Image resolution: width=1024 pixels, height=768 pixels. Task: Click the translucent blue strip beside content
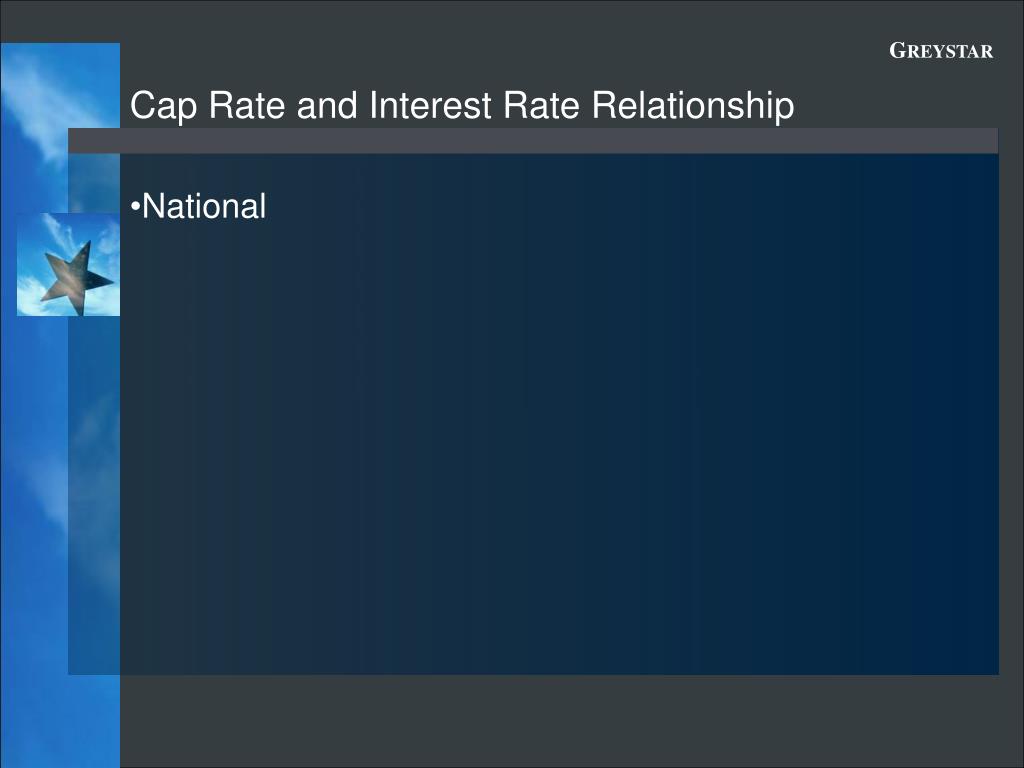point(94,496)
